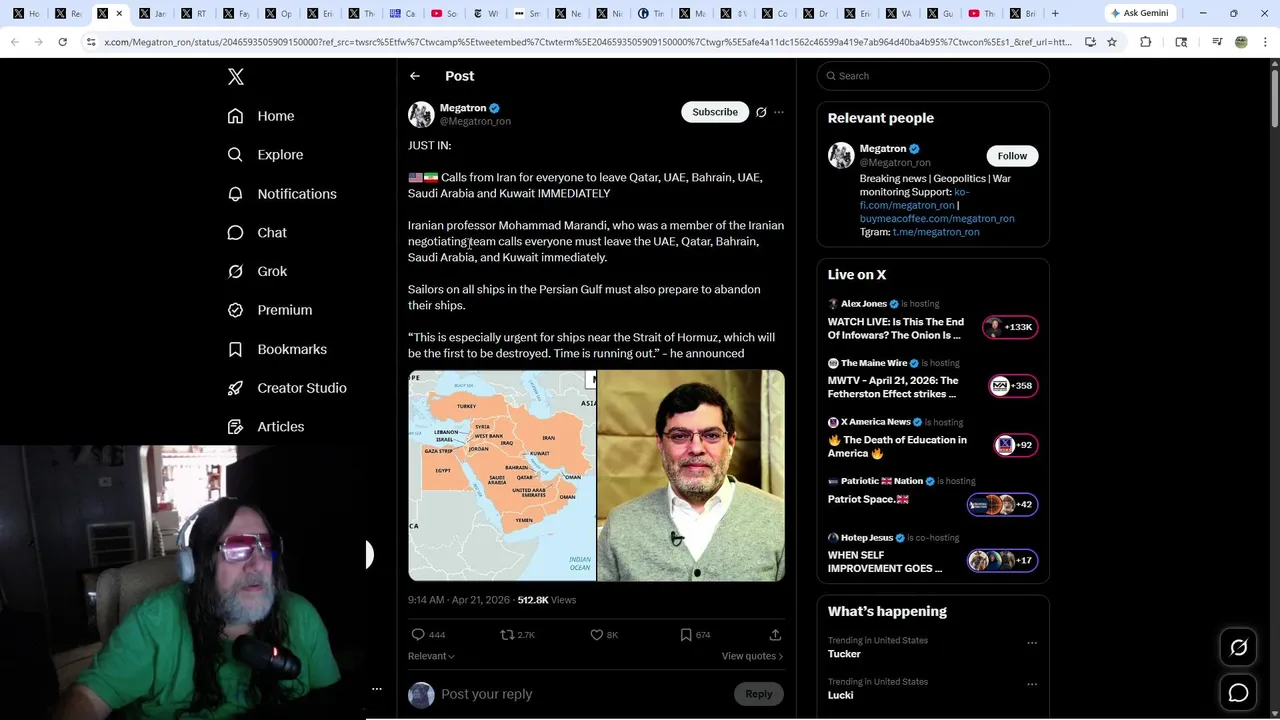Click the share icon under the post

pyautogui.click(x=775, y=635)
